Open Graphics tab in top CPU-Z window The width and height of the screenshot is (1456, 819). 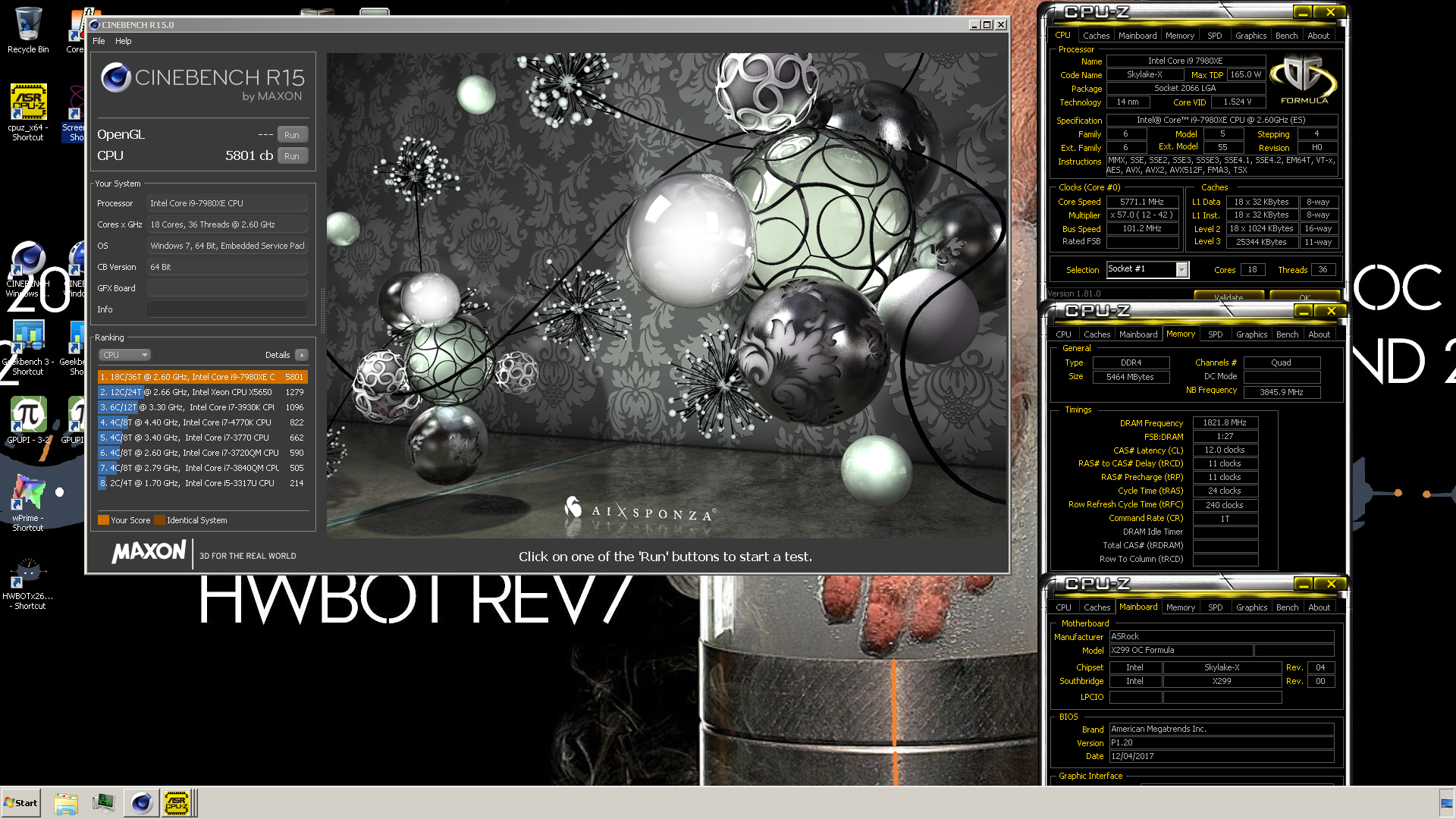(x=1250, y=36)
